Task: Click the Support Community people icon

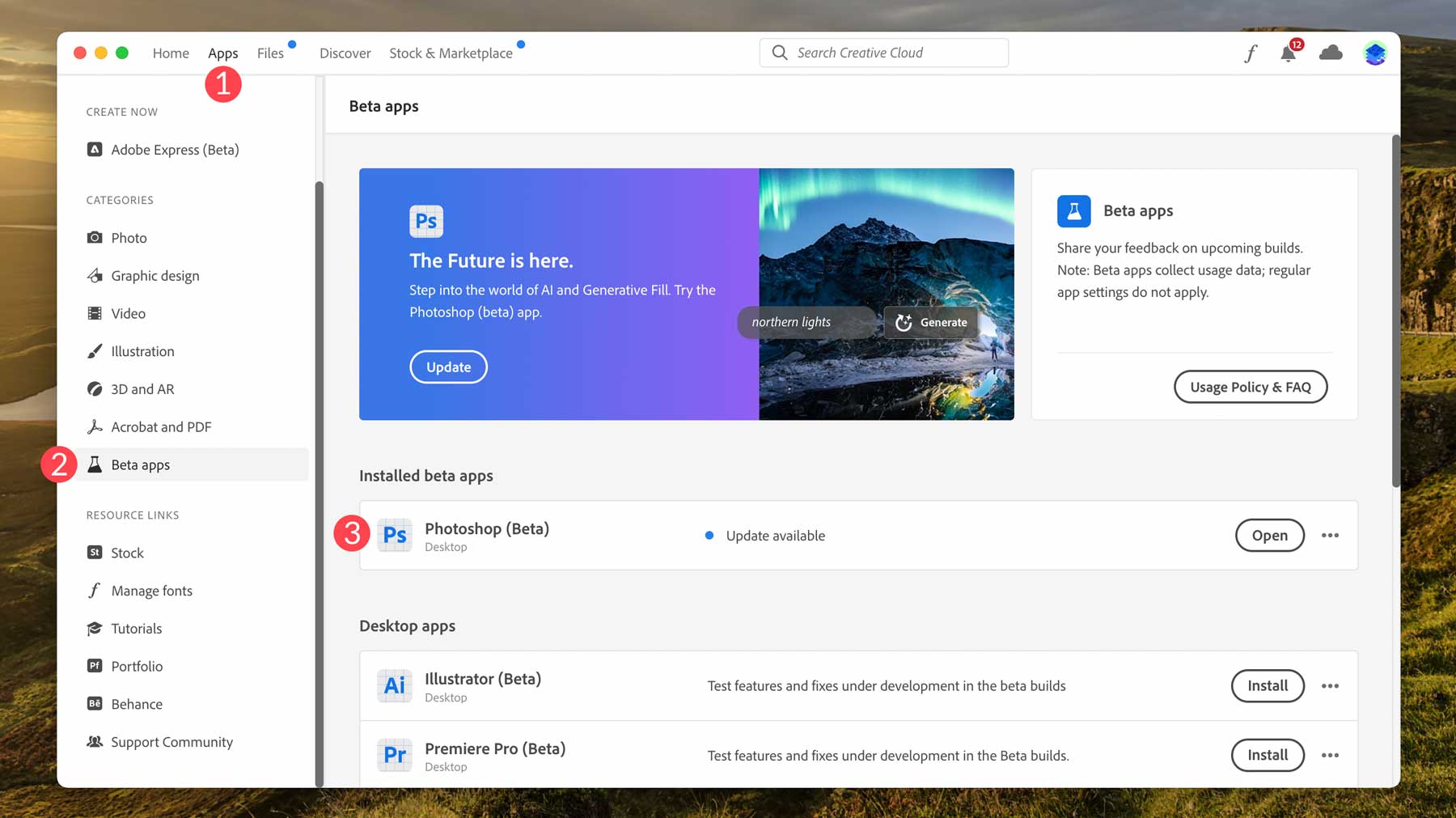Action: (95, 742)
